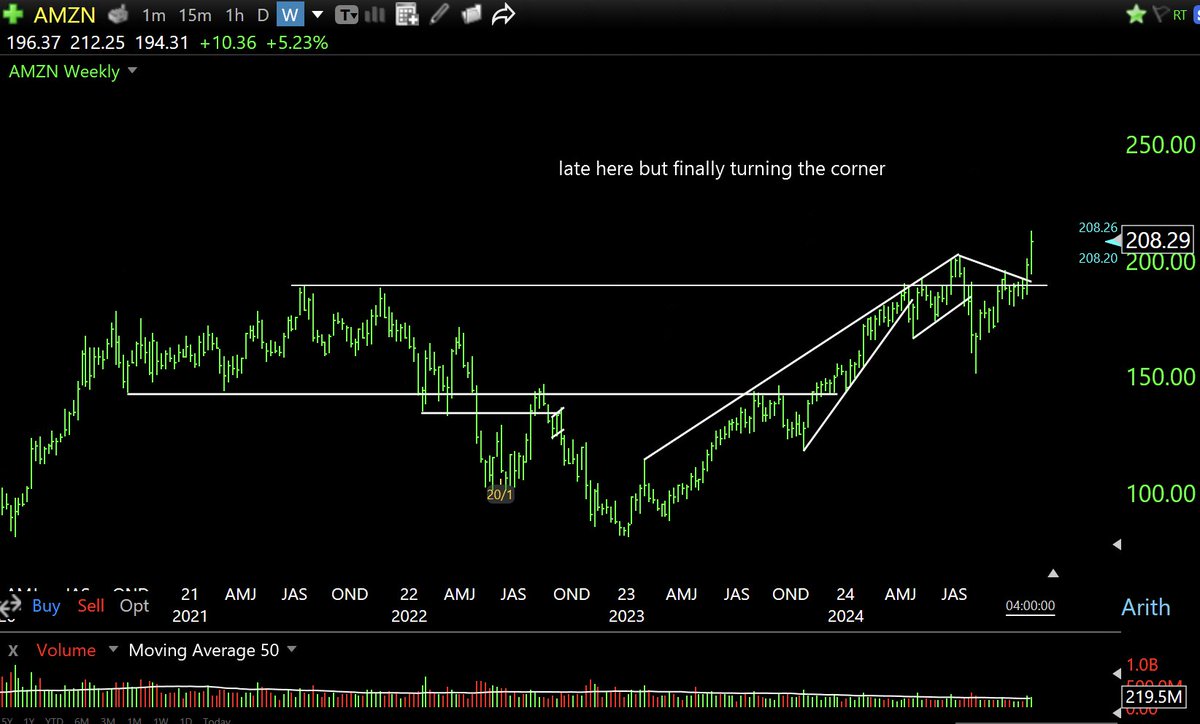1200x724 pixels.
Task: Click the left arrow below 100.00 price scale
Action: point(1117,545)
